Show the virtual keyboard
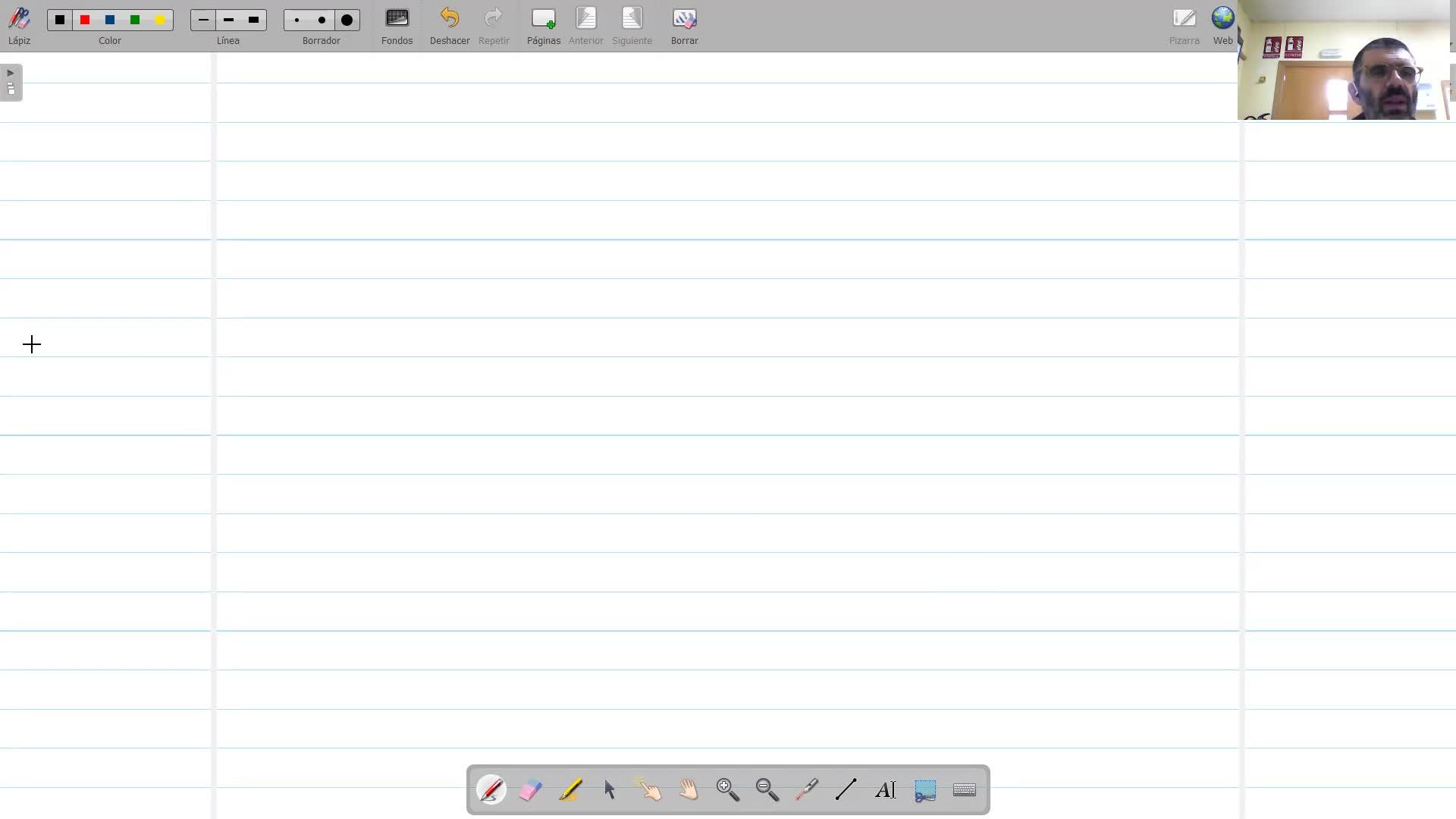The image size is (1456, 819). (x=964, y=790)
